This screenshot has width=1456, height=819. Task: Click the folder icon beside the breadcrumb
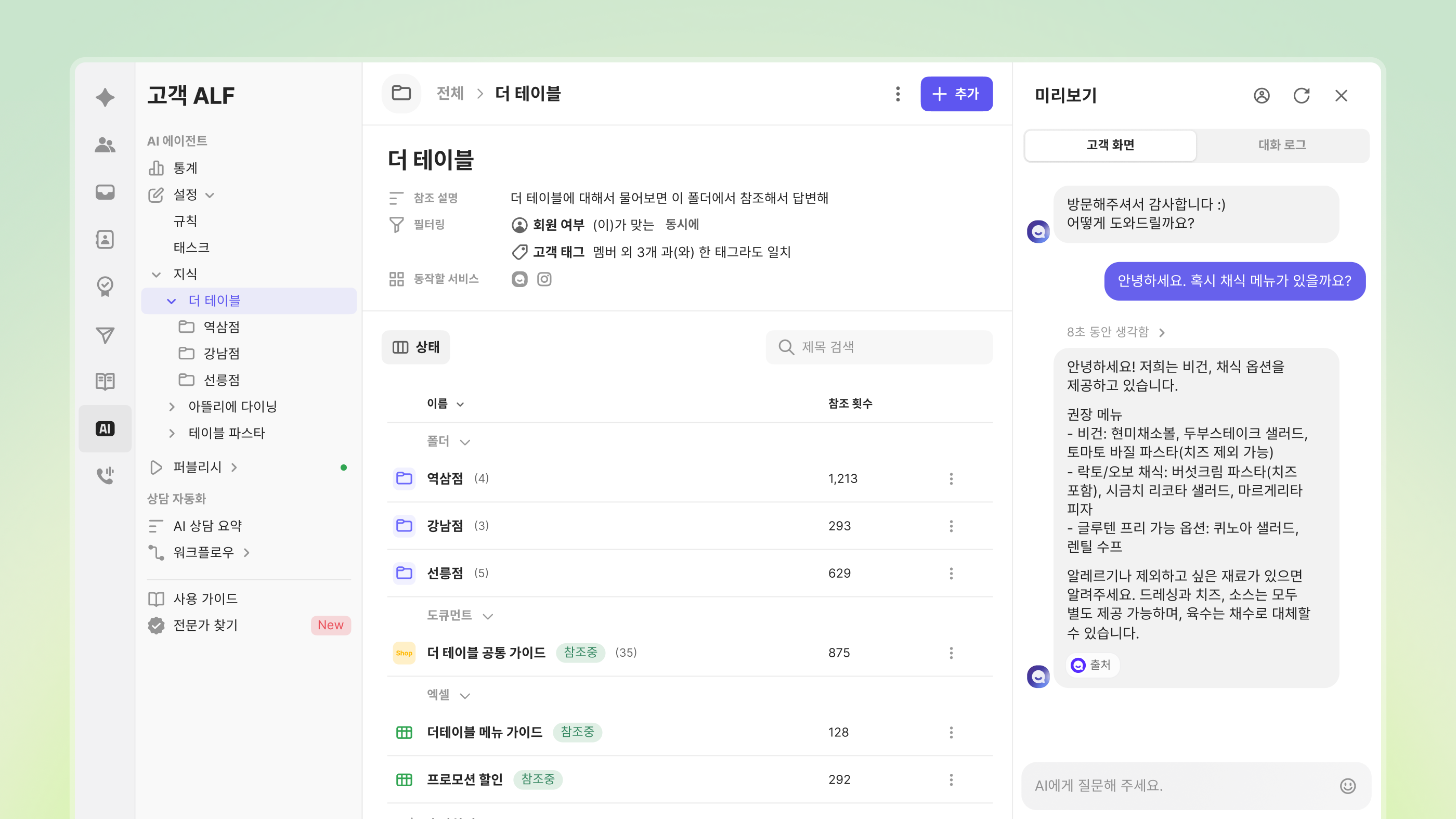click(x=401, y=93)
